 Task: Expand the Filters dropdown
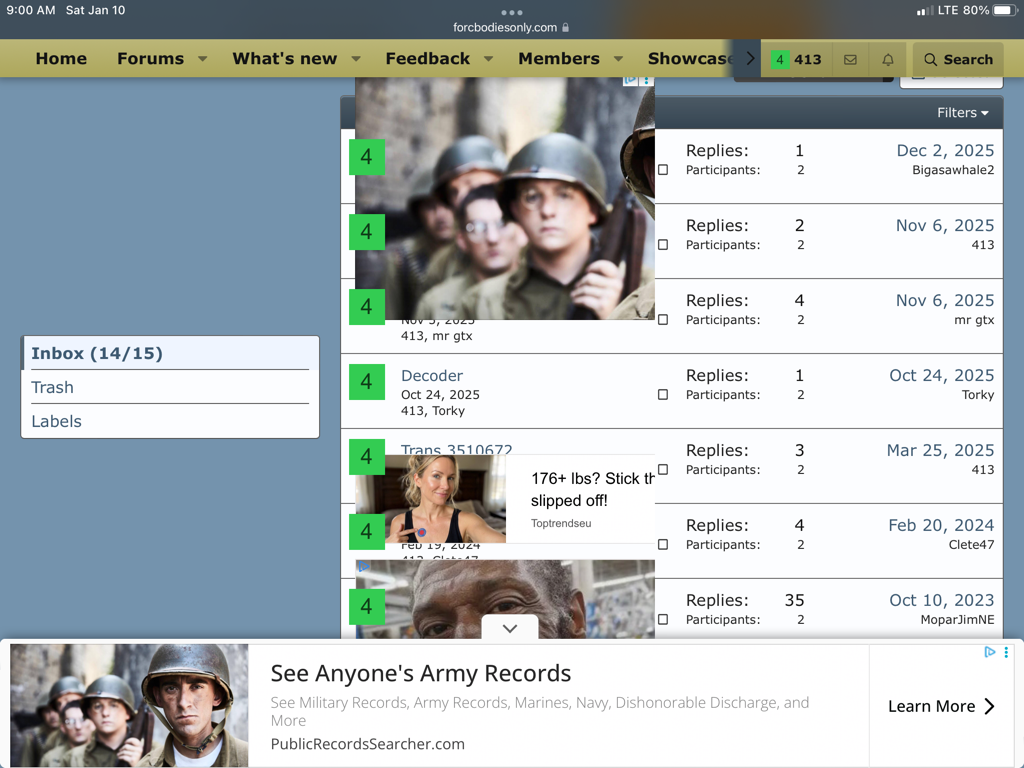click(x=963, y=113)
